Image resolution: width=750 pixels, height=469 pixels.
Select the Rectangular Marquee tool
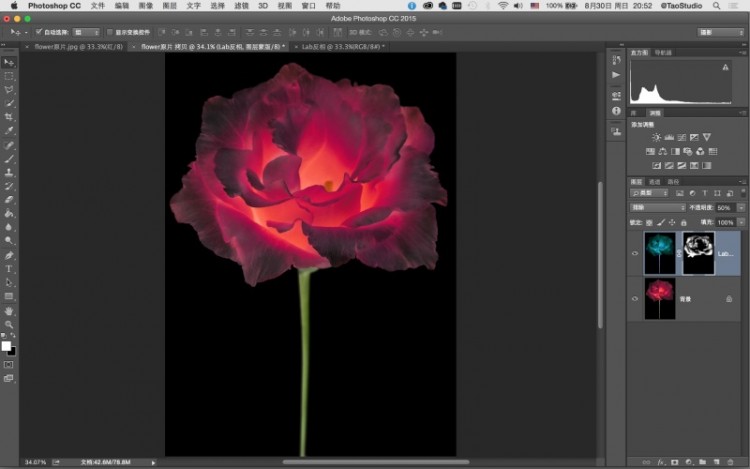(9, 76)
